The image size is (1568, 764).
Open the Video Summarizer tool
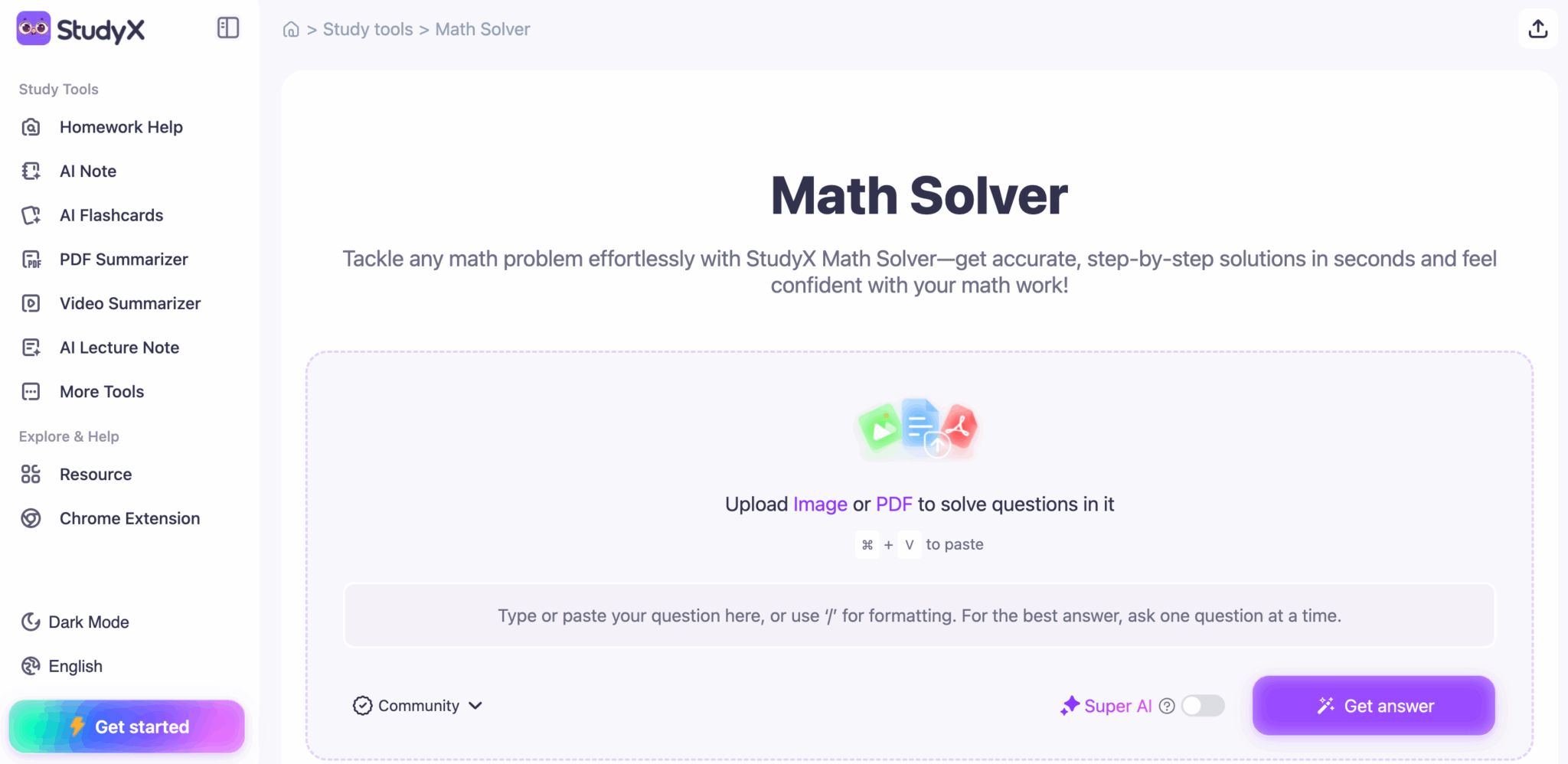(129, 303)
